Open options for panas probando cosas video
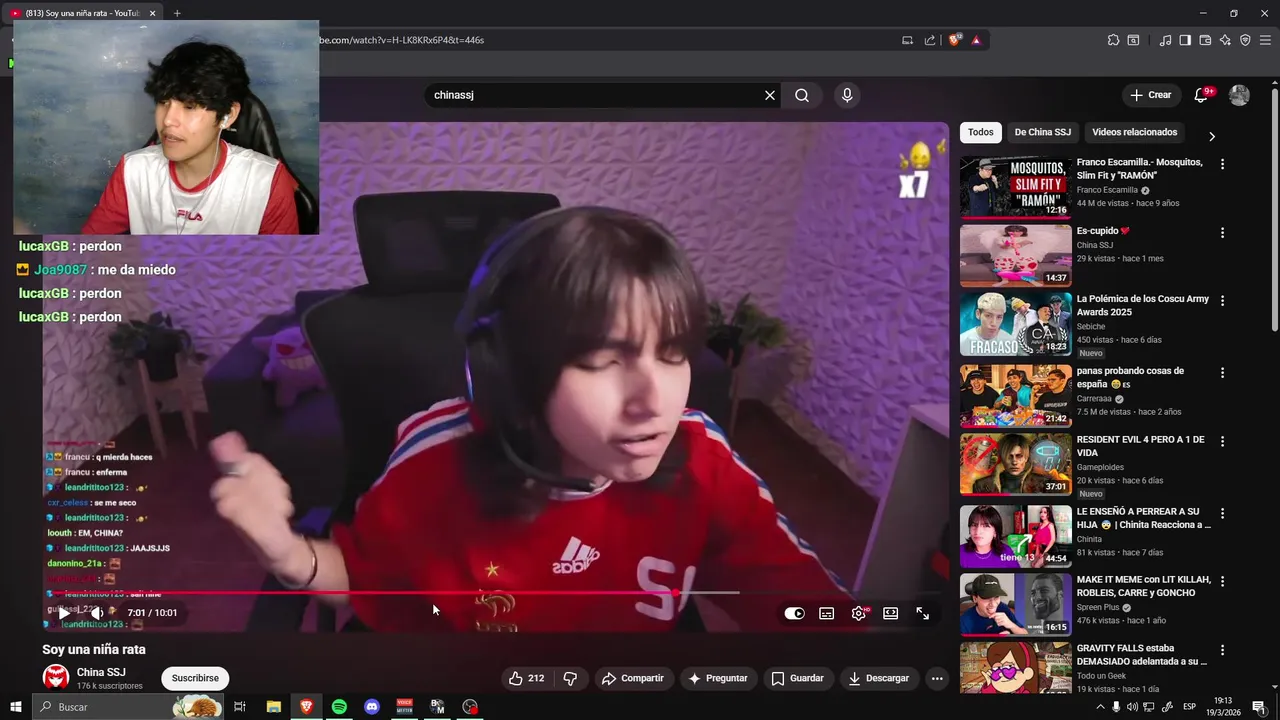1280x720 pixels. [1222, 373]
